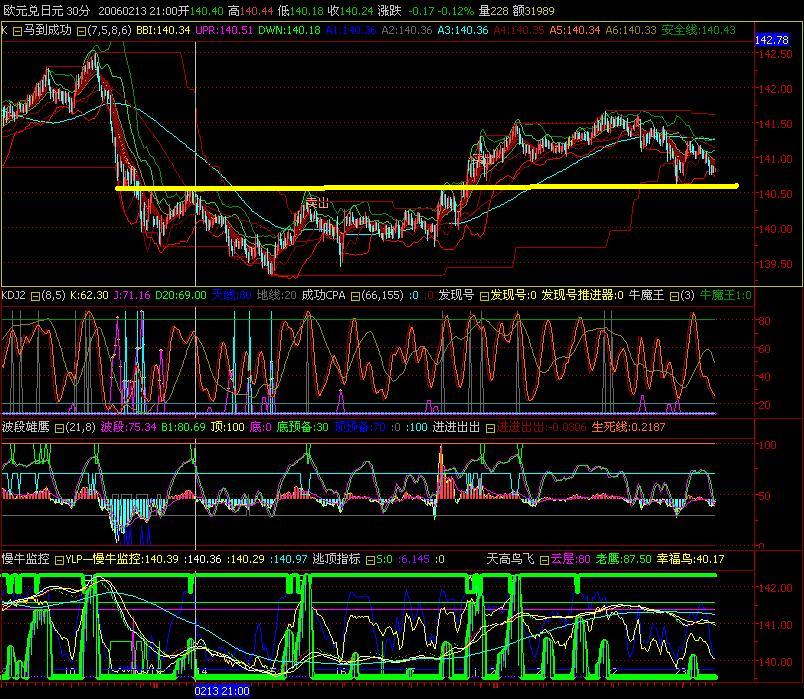Select the 欧元兑日元 30分 chart title
This screenshot has height=699, width=804.
[x=46, y=11]
